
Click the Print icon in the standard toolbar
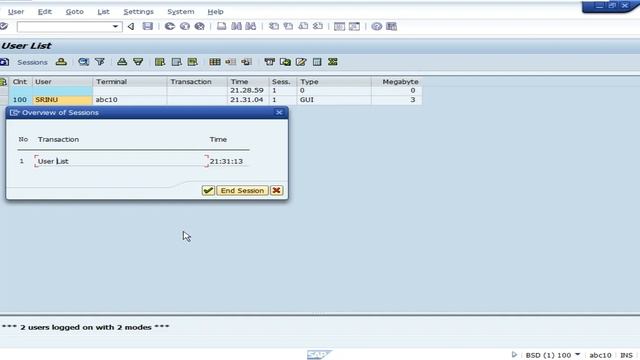221,27
